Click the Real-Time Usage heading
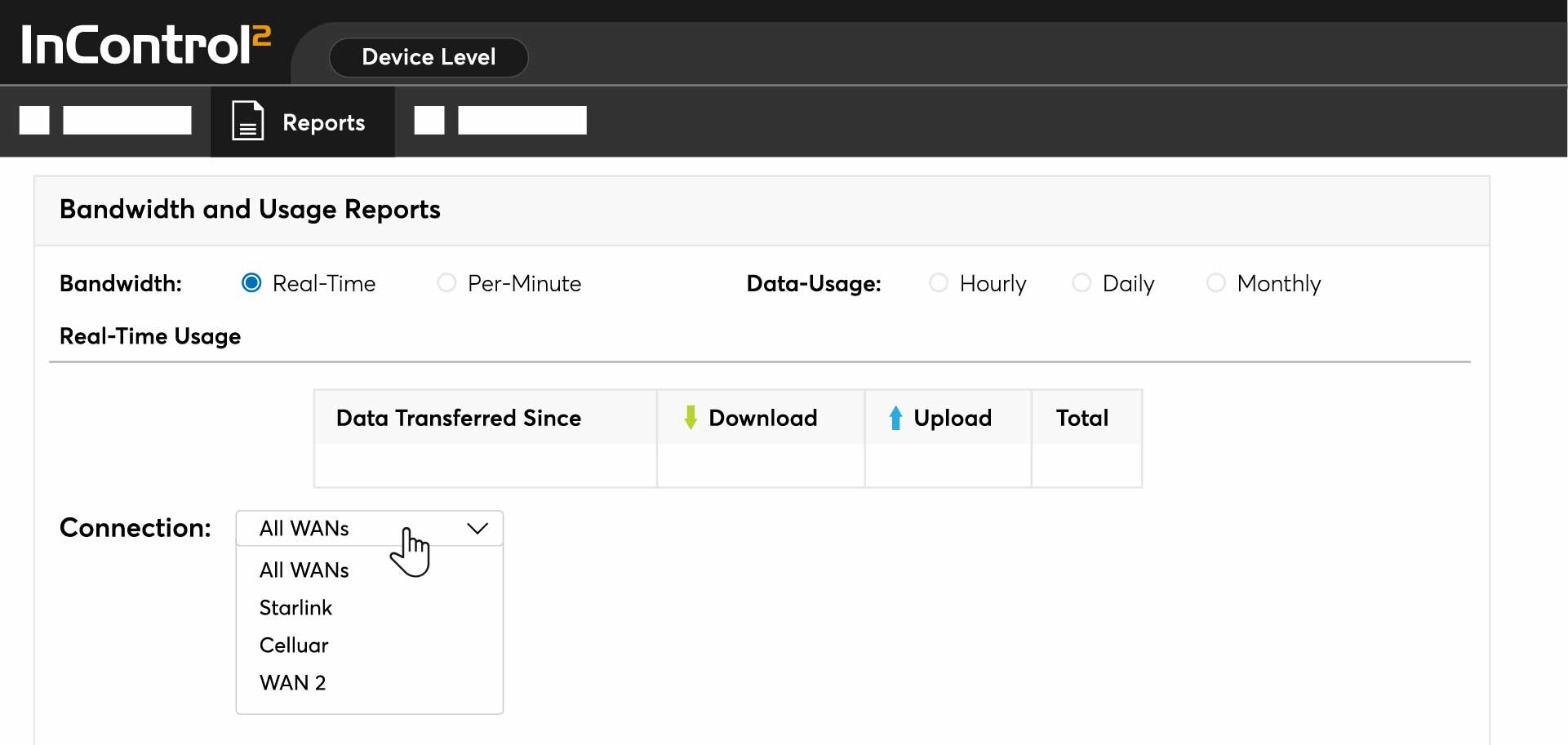The image size is (1568, 745). (150, 336)
